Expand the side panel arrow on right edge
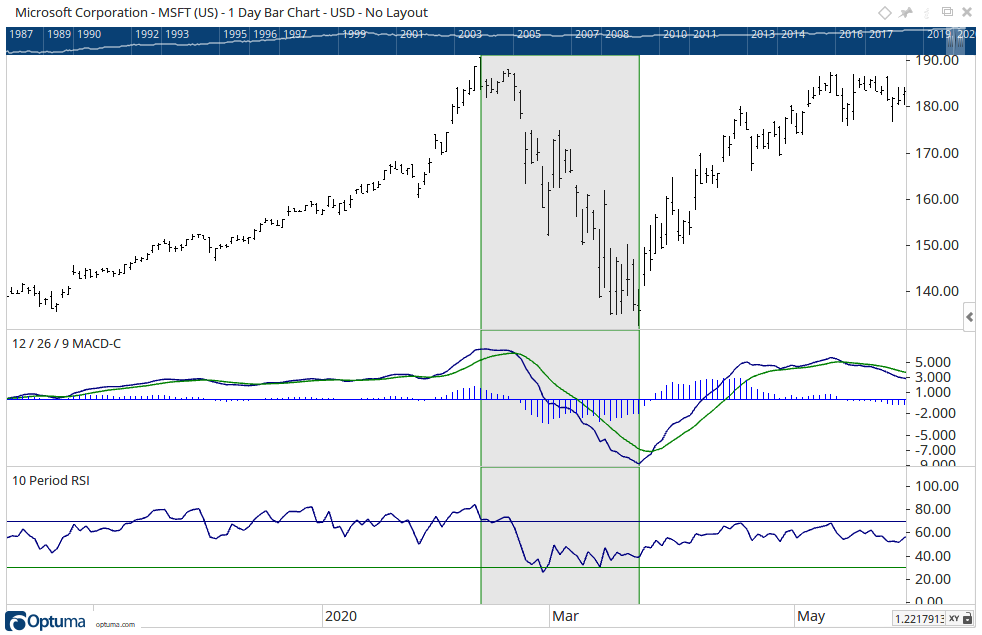Screen dimensions: 982x635 click(969, 318)
